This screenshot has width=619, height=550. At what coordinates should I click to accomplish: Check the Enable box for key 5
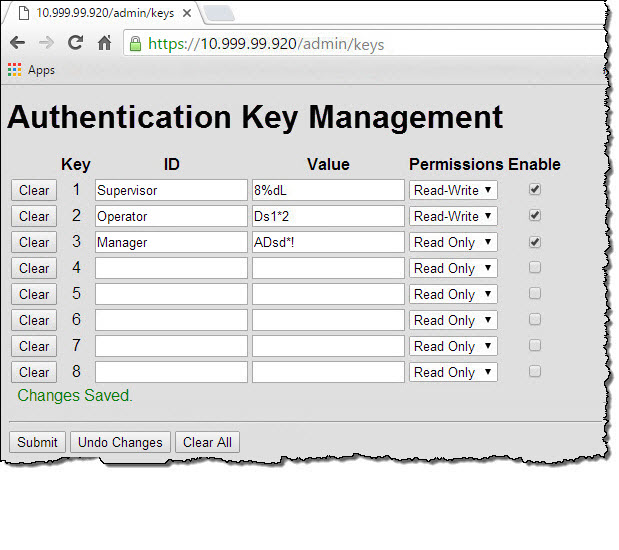535,293
